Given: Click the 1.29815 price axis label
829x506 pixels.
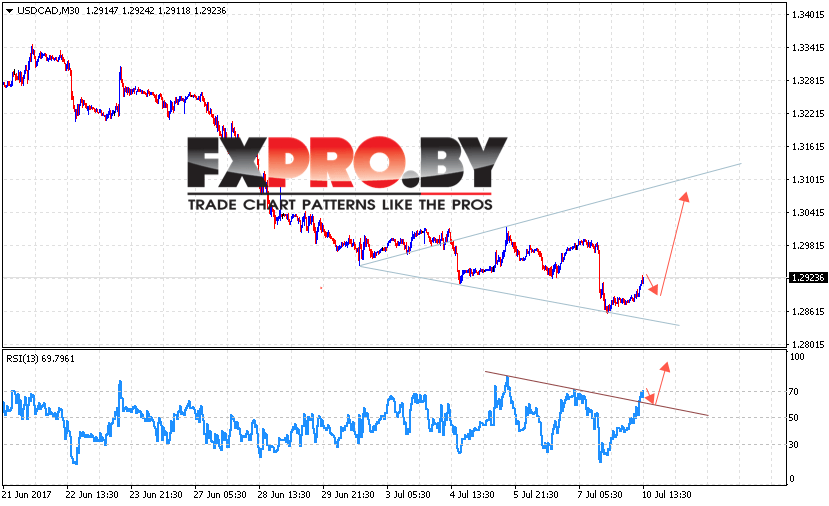Looking at the screenshot, I should coord(808,245).
